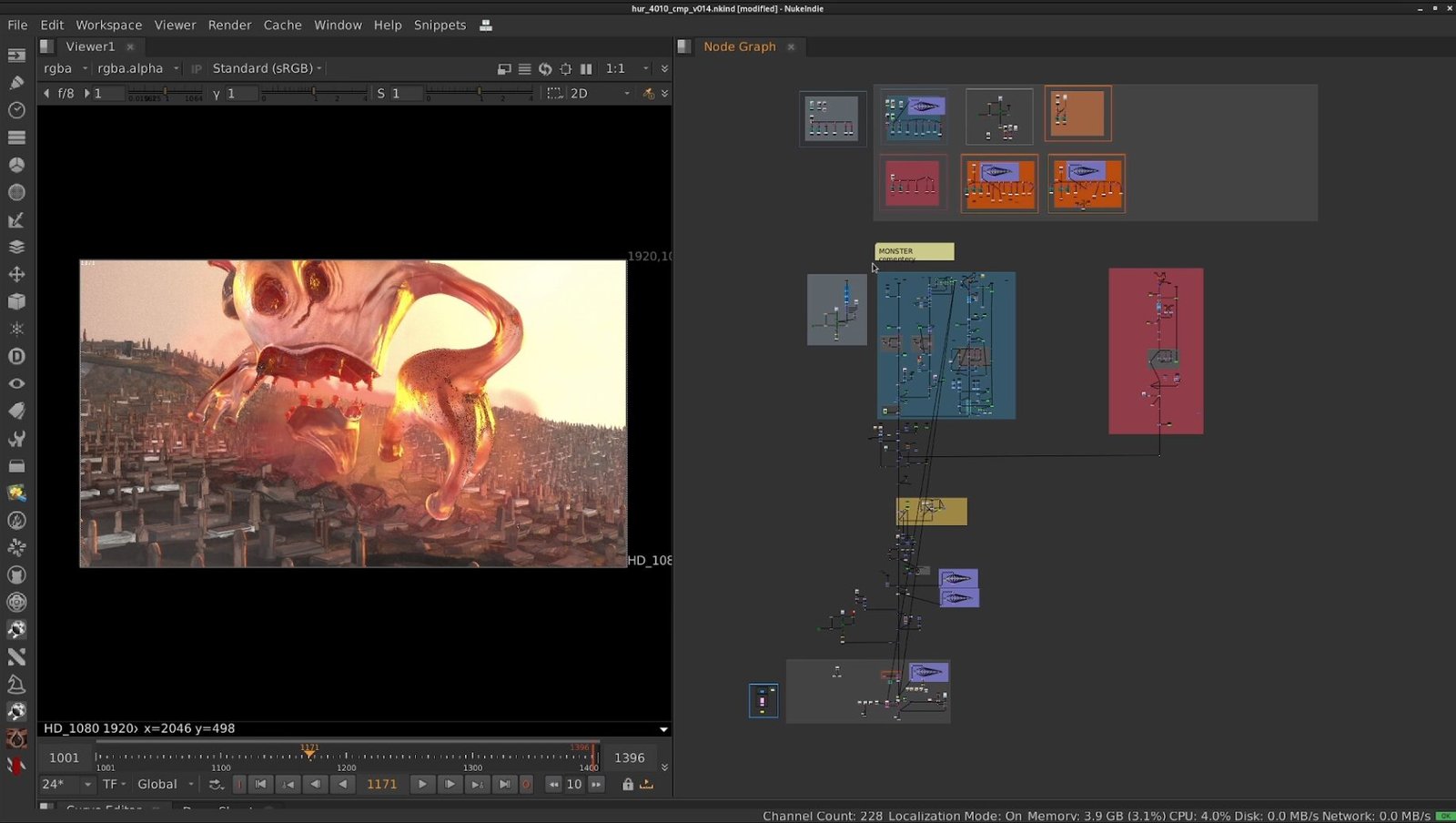Jump to the first frame
The image size is (1456, 823).
click(x=260, y=784)
